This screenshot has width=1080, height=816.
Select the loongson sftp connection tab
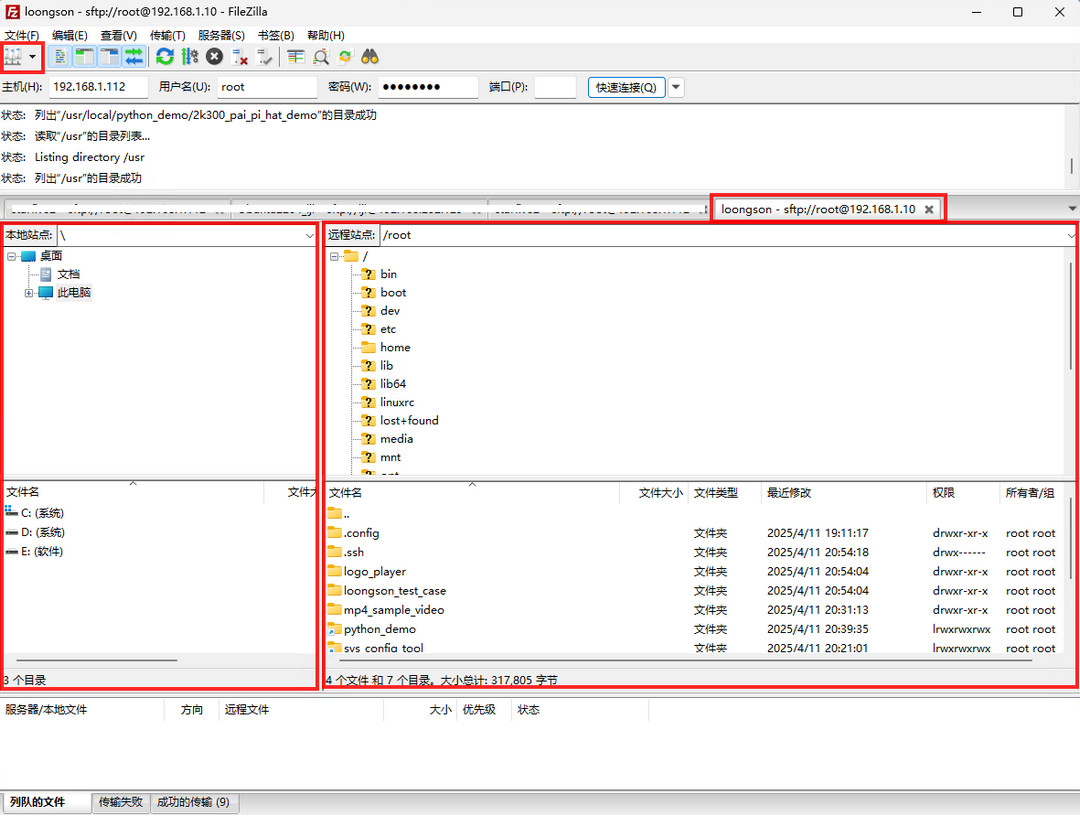click(x=818, y=209)
